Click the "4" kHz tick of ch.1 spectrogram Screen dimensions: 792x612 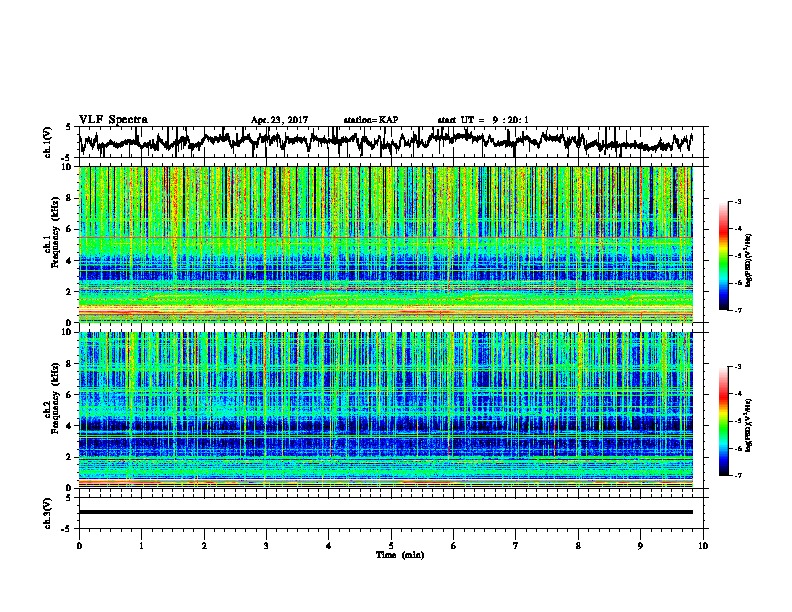[x=69, y=261]
